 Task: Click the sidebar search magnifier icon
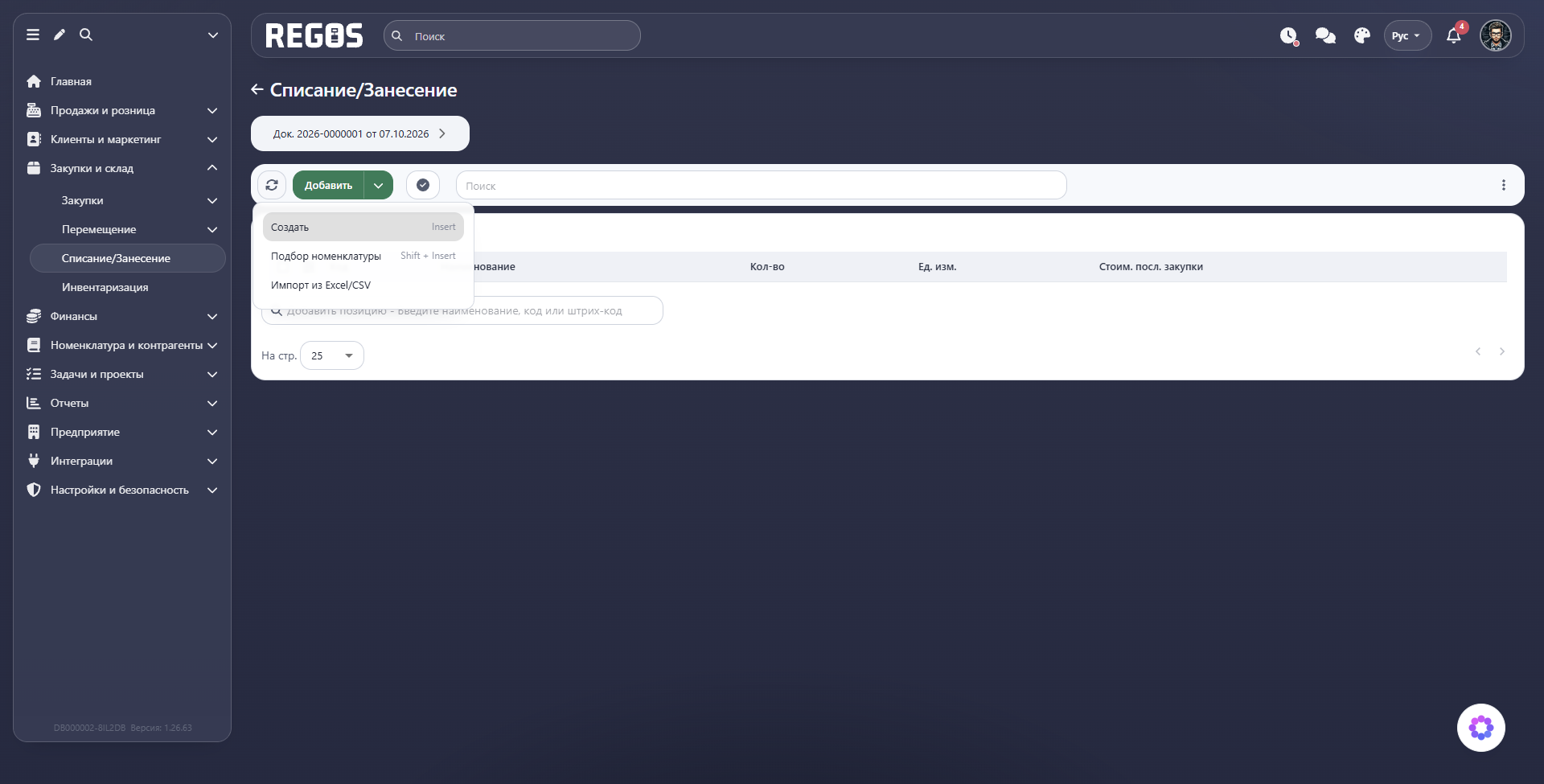pos(86,35)
